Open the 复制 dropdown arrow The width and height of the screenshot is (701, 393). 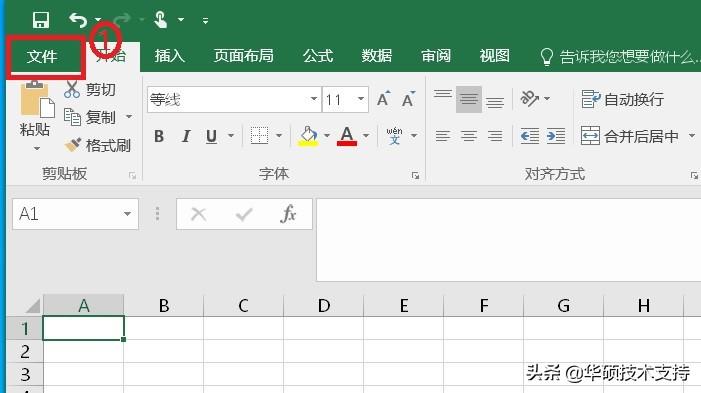pos(129,117)
